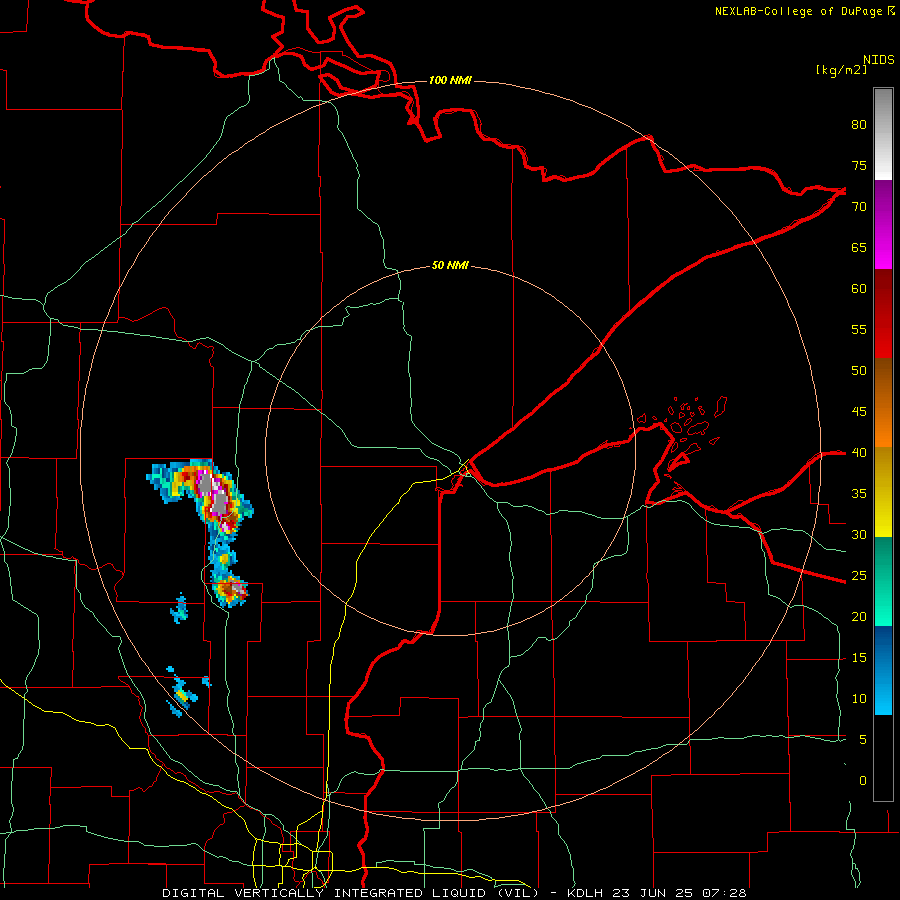Click the 60 value on the VIL scale
This screenshot has width=900, height=900.
tap(859, 289)
